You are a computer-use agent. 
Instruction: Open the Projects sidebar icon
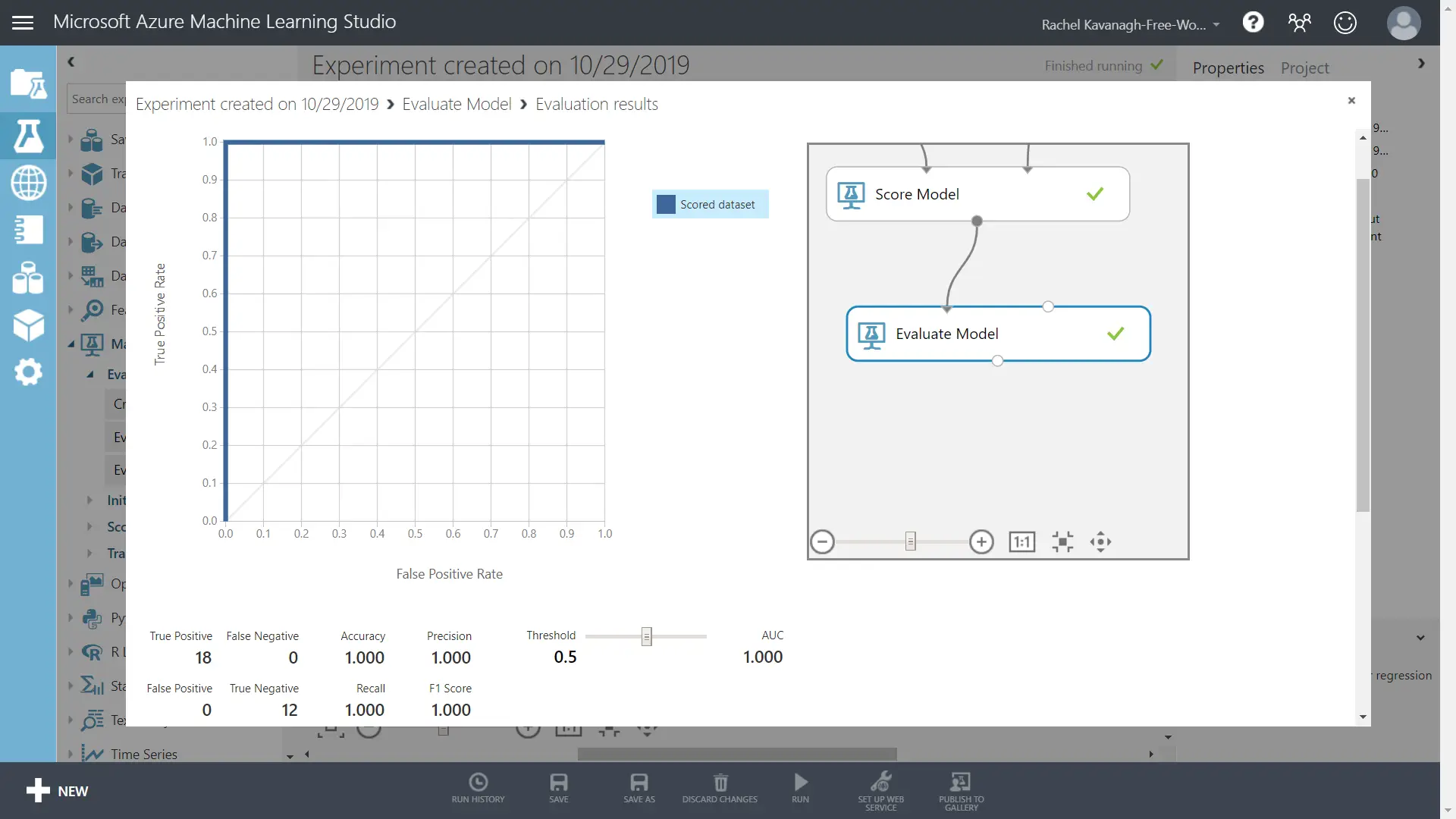coord(28,84)
